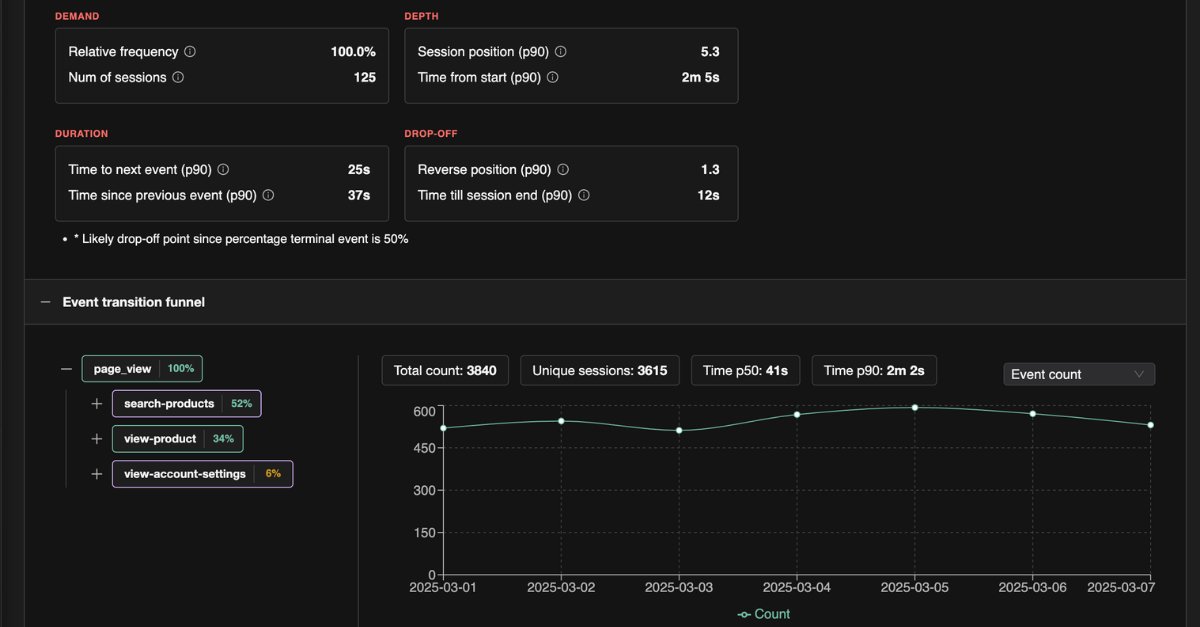Image resolution: width=1200 pixels, height=627 pixels.
Task: Click info icon beside Num of sessions
Action: pyautogui.click(x=178, y=77)
